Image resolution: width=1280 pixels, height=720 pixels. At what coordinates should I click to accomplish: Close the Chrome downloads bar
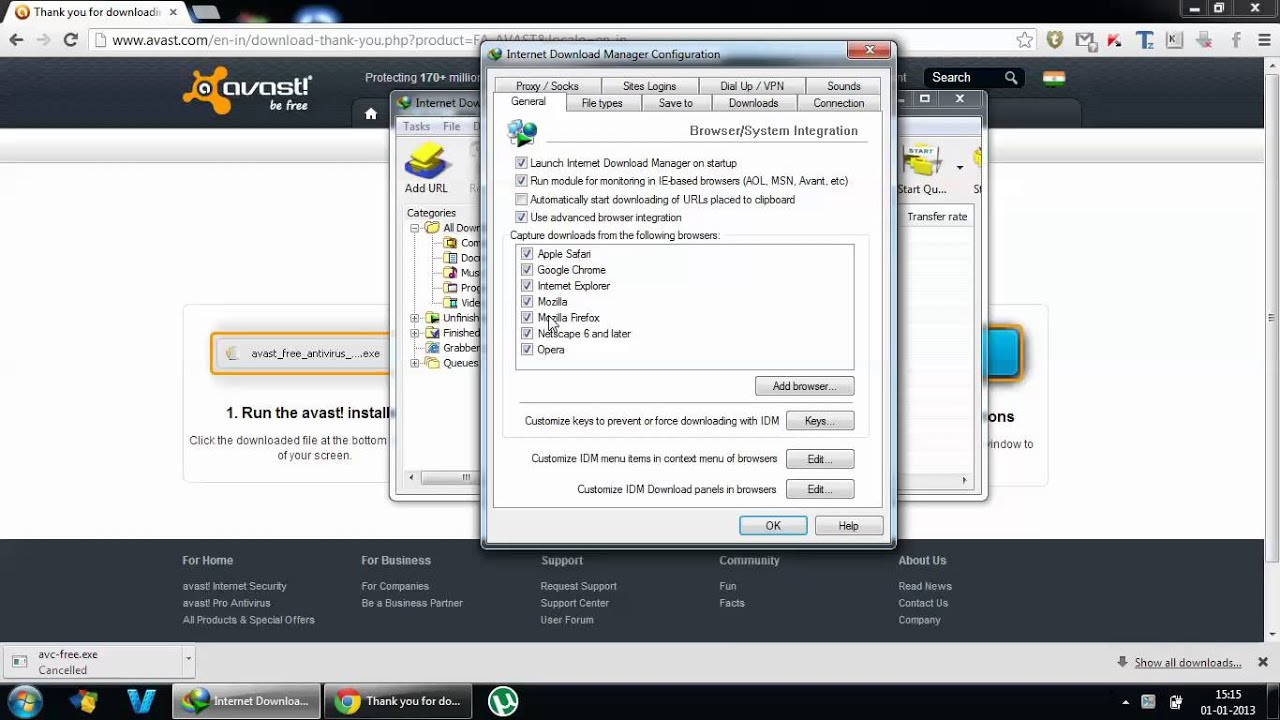click(1263, 662)
